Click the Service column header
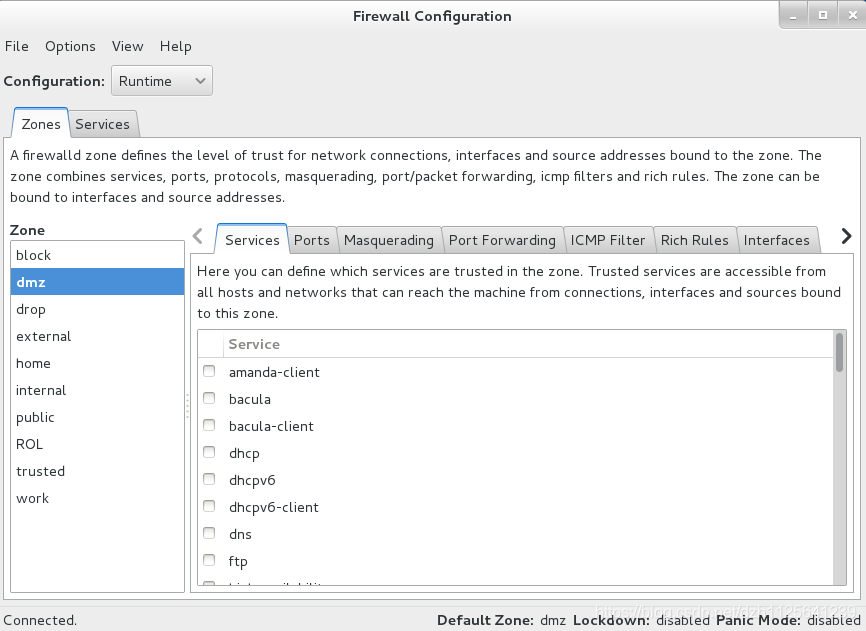Viewport: 866px width, 631px height. pos(529,344)
